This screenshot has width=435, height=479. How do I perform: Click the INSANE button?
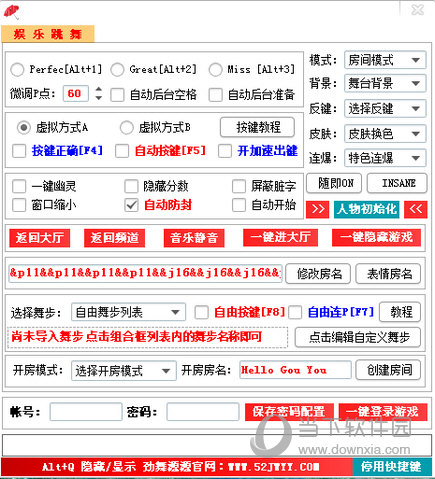click(397, 183)
